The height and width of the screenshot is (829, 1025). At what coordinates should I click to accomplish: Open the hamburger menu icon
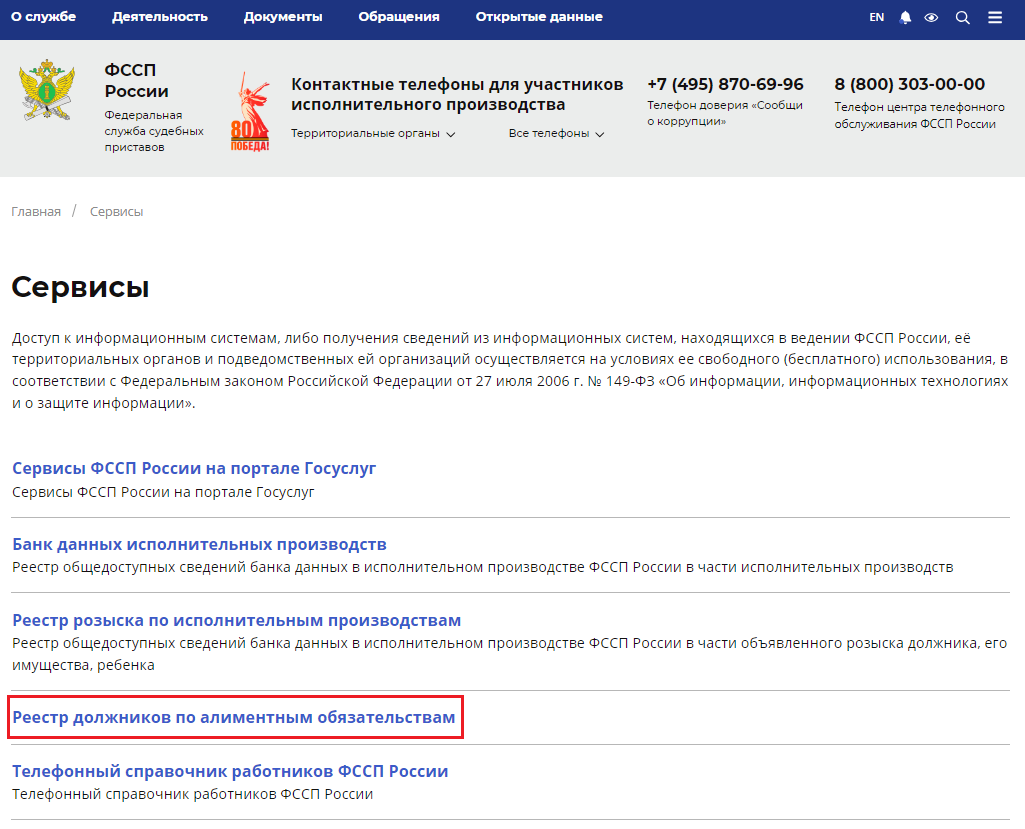[994, 17]
